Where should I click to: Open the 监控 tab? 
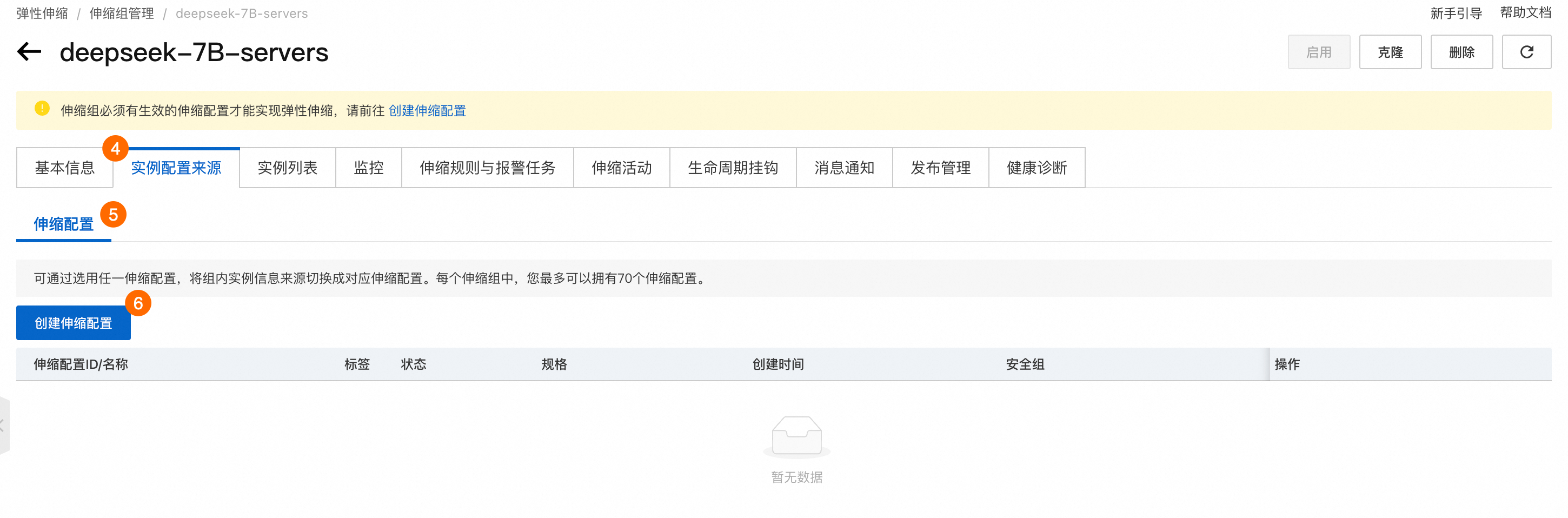(x=368, y=168)
